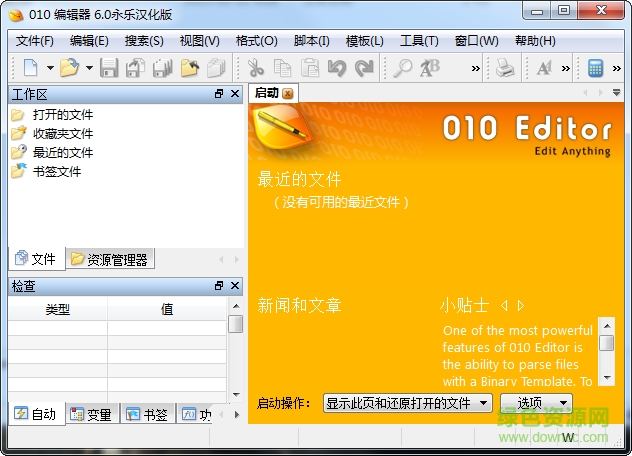Open the 启动操作 dropdown
632x456 pixels.
point(407,403)
